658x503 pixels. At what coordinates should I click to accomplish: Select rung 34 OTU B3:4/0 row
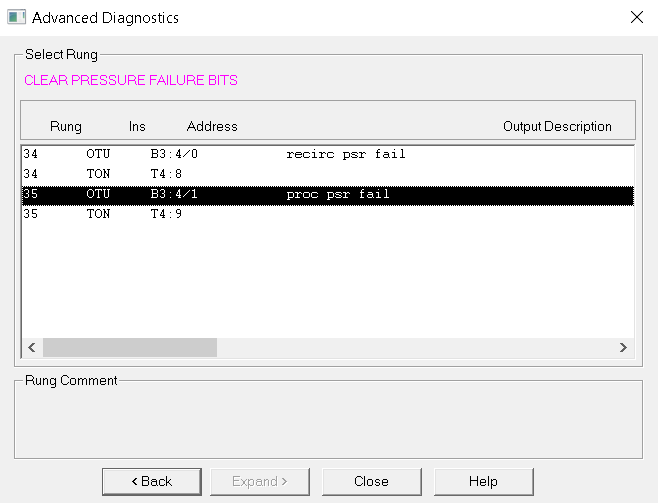point(328,154)
